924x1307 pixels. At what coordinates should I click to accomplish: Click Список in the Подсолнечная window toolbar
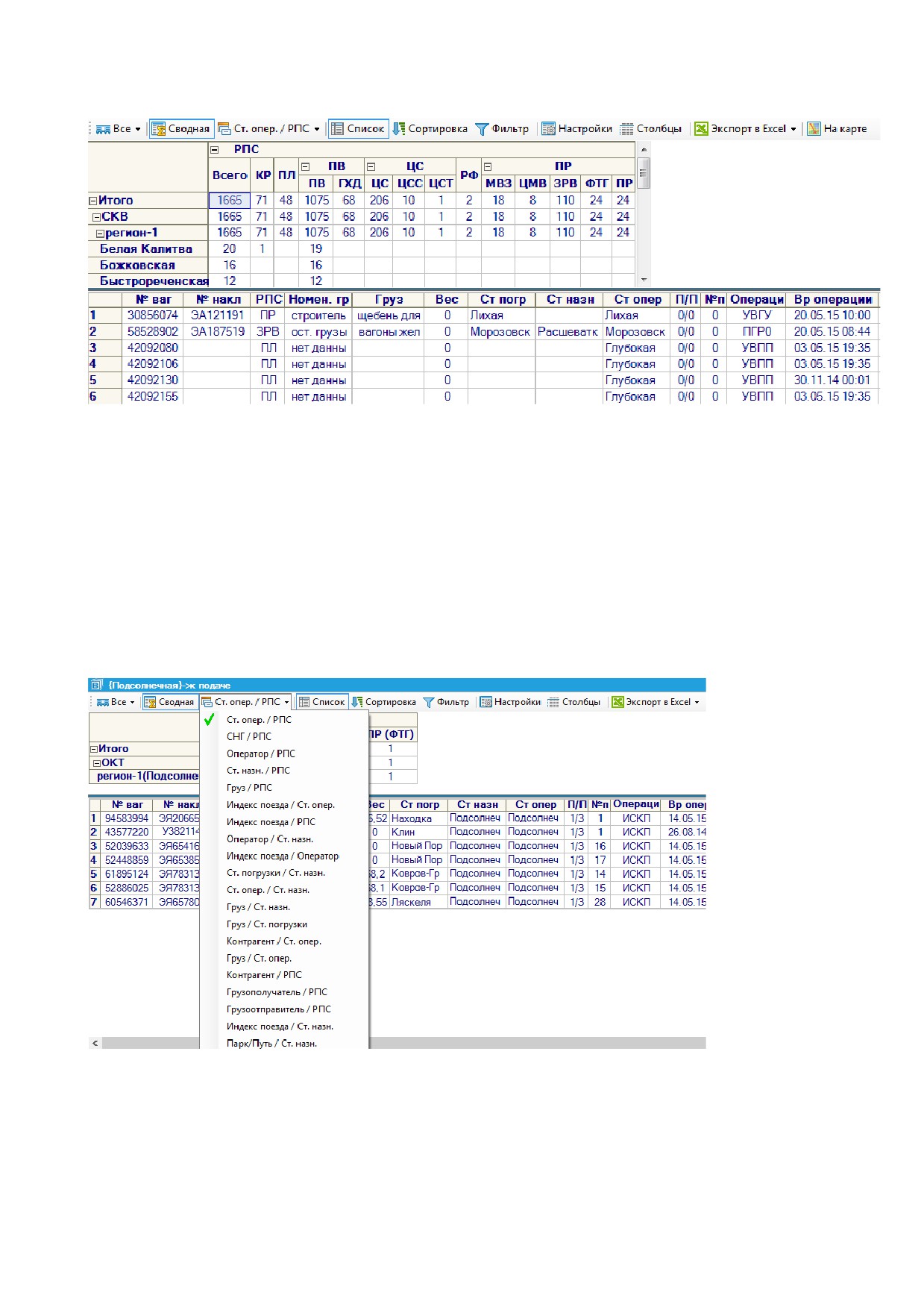tap(321, 702)
